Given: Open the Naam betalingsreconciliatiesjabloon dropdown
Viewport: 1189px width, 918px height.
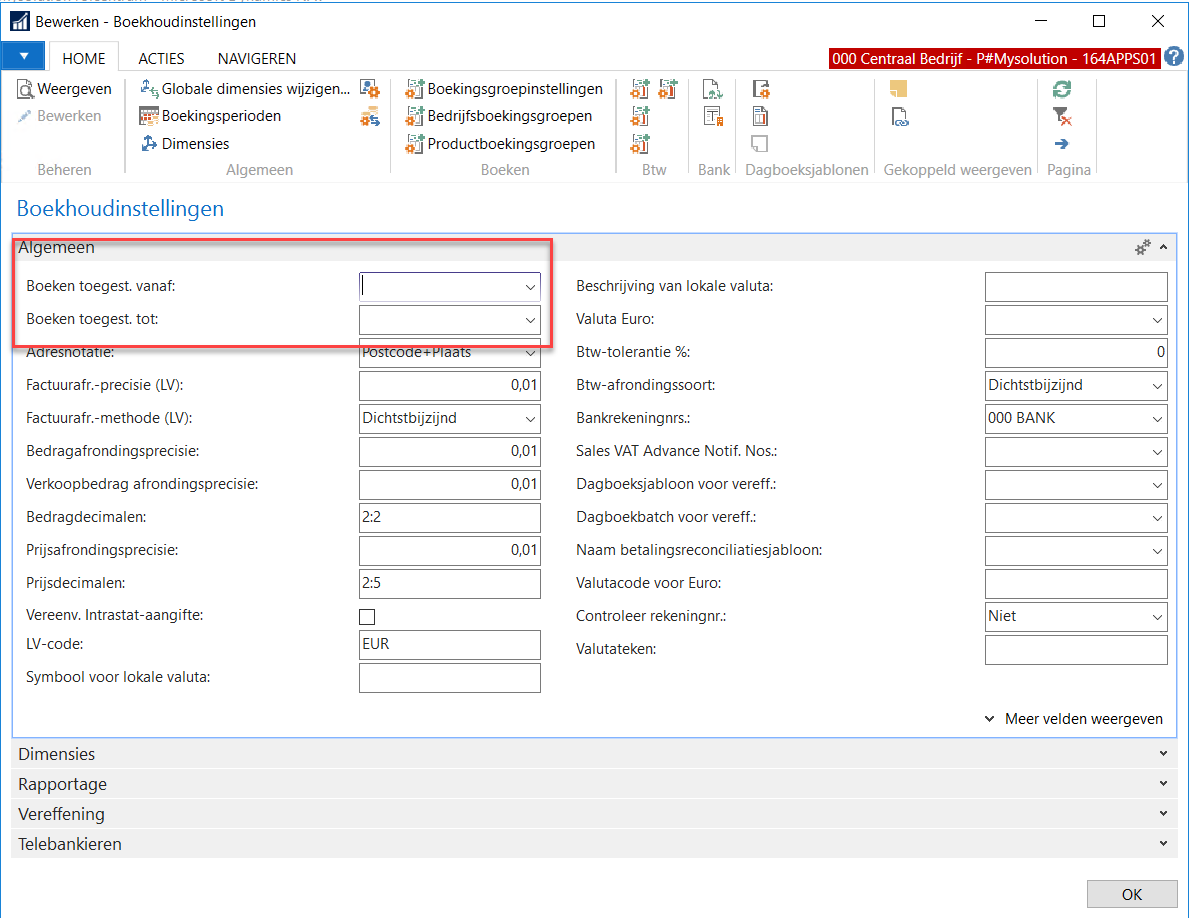Looking at the screenshot, I should [1157, 551].
